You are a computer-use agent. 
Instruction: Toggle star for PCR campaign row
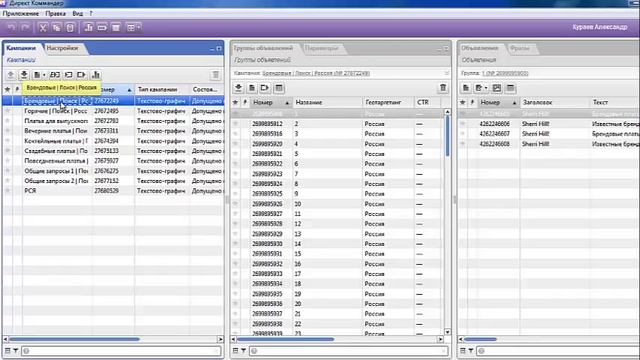coord(7,191)
